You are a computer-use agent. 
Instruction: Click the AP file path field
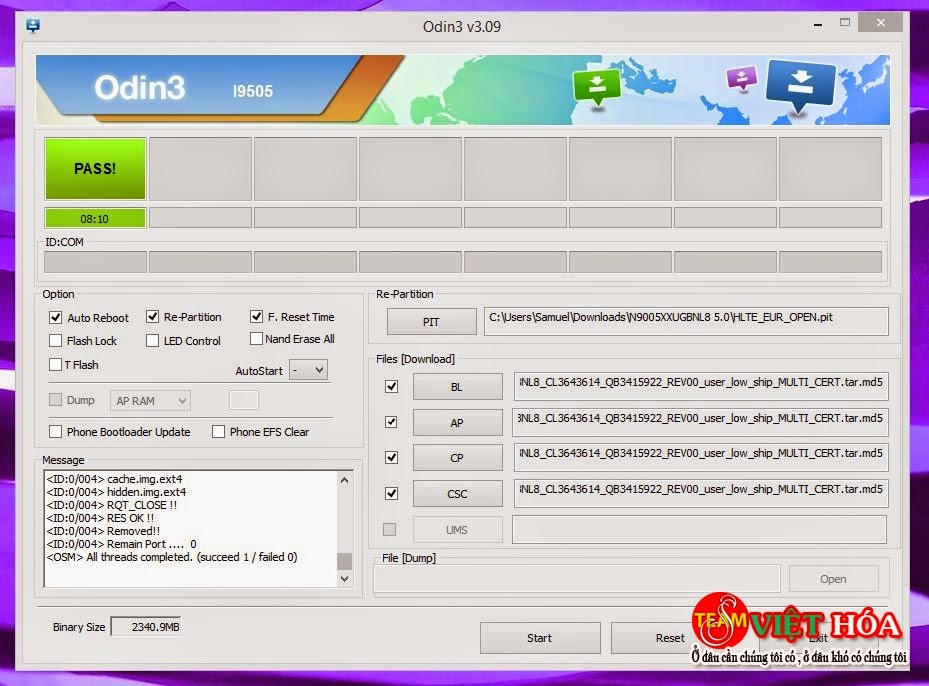click(700, 422)
